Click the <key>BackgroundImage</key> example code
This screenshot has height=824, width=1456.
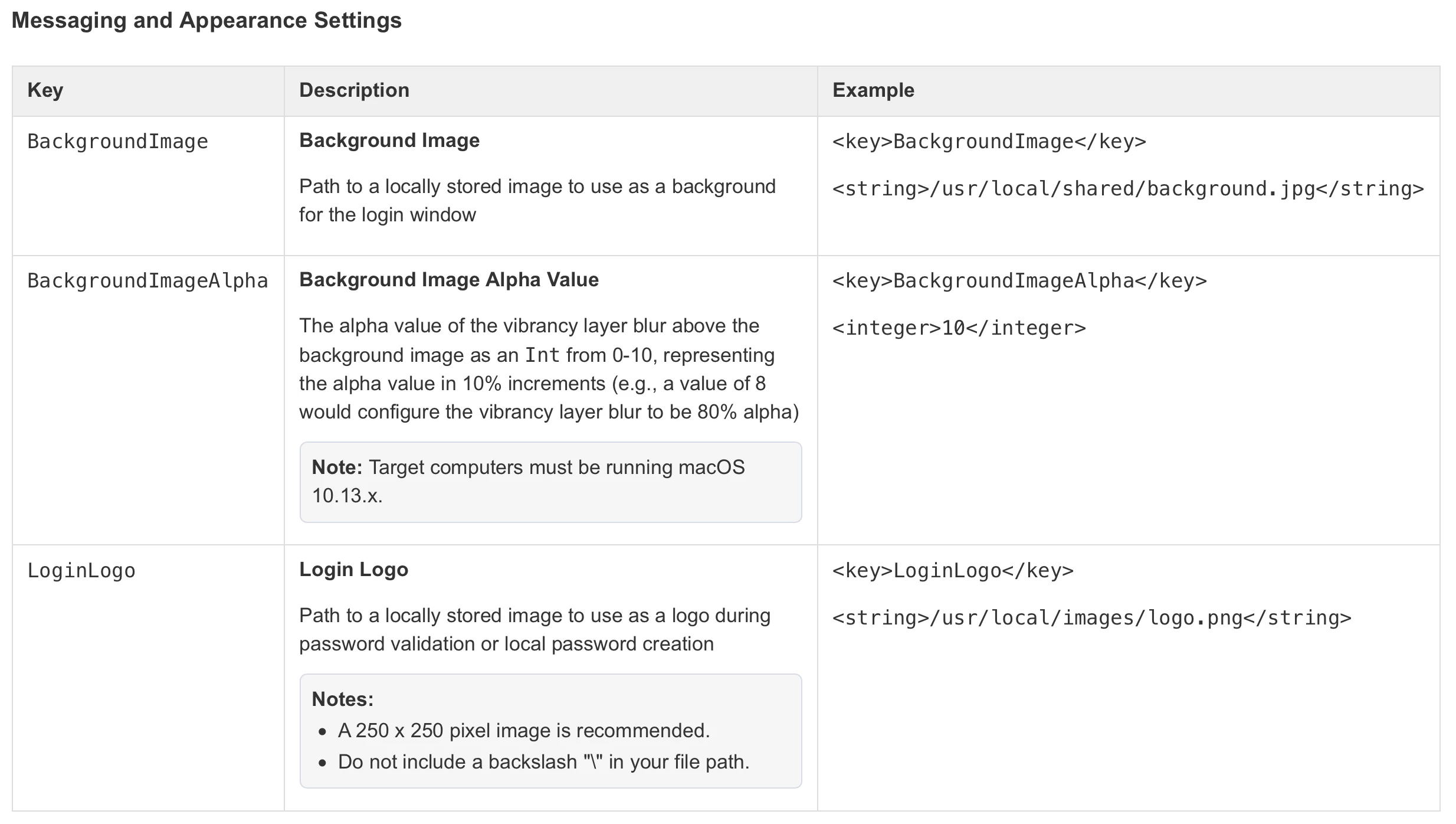[989, 142]
